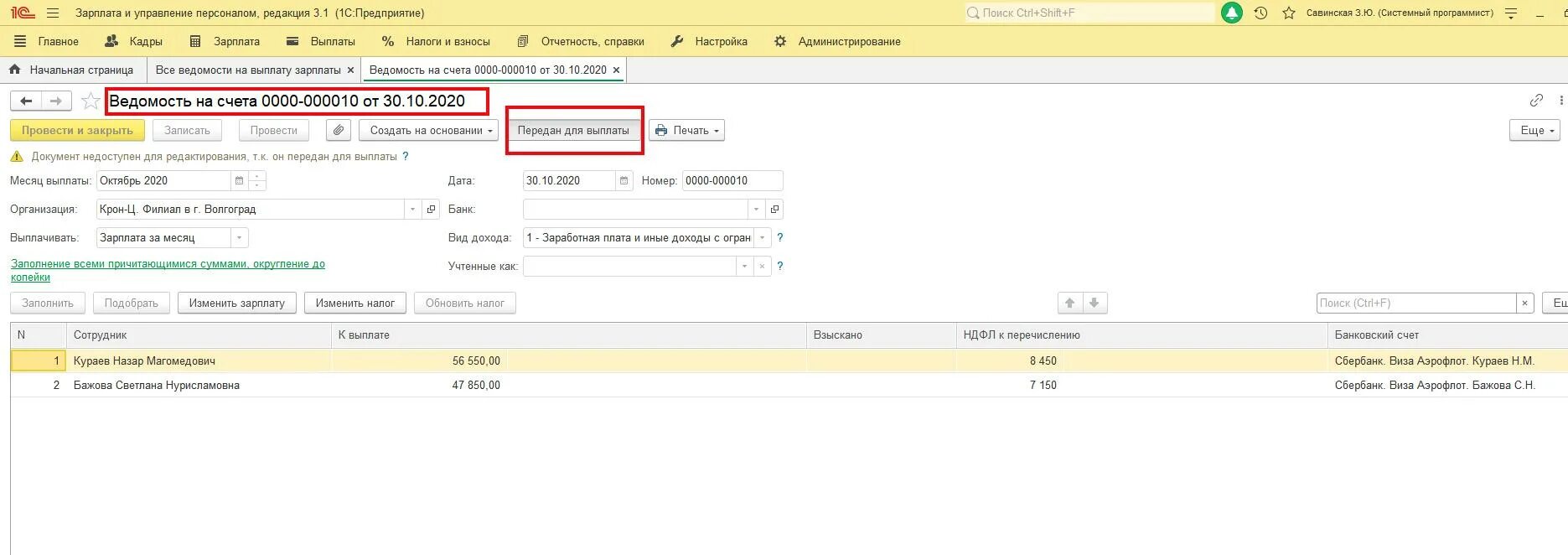Open the 1C main menu logo
This screenshot has height=555, width=1568.
[23, 13]
